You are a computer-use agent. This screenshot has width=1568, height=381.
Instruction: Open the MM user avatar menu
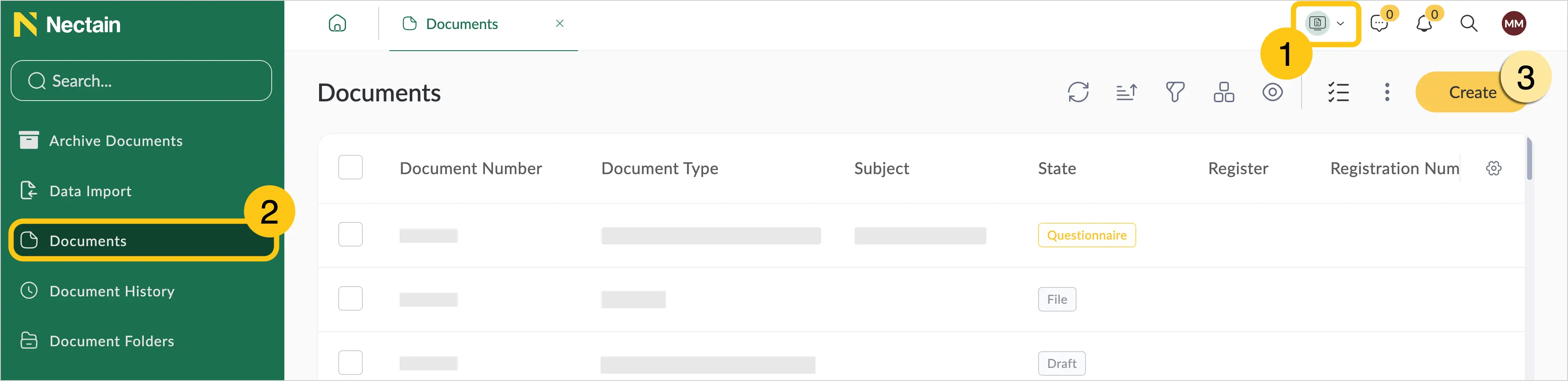click(1514, 24)
